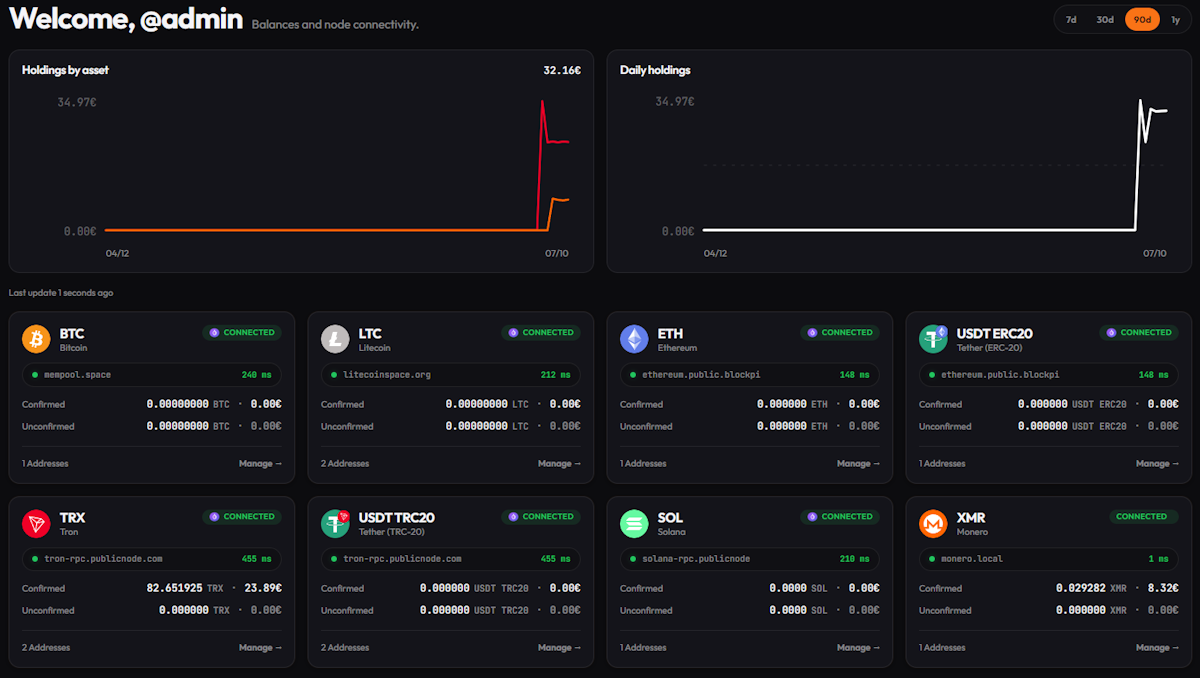Click the SOL 1 Addresses label
The image size is (1200, 678).
click(643, 647)
